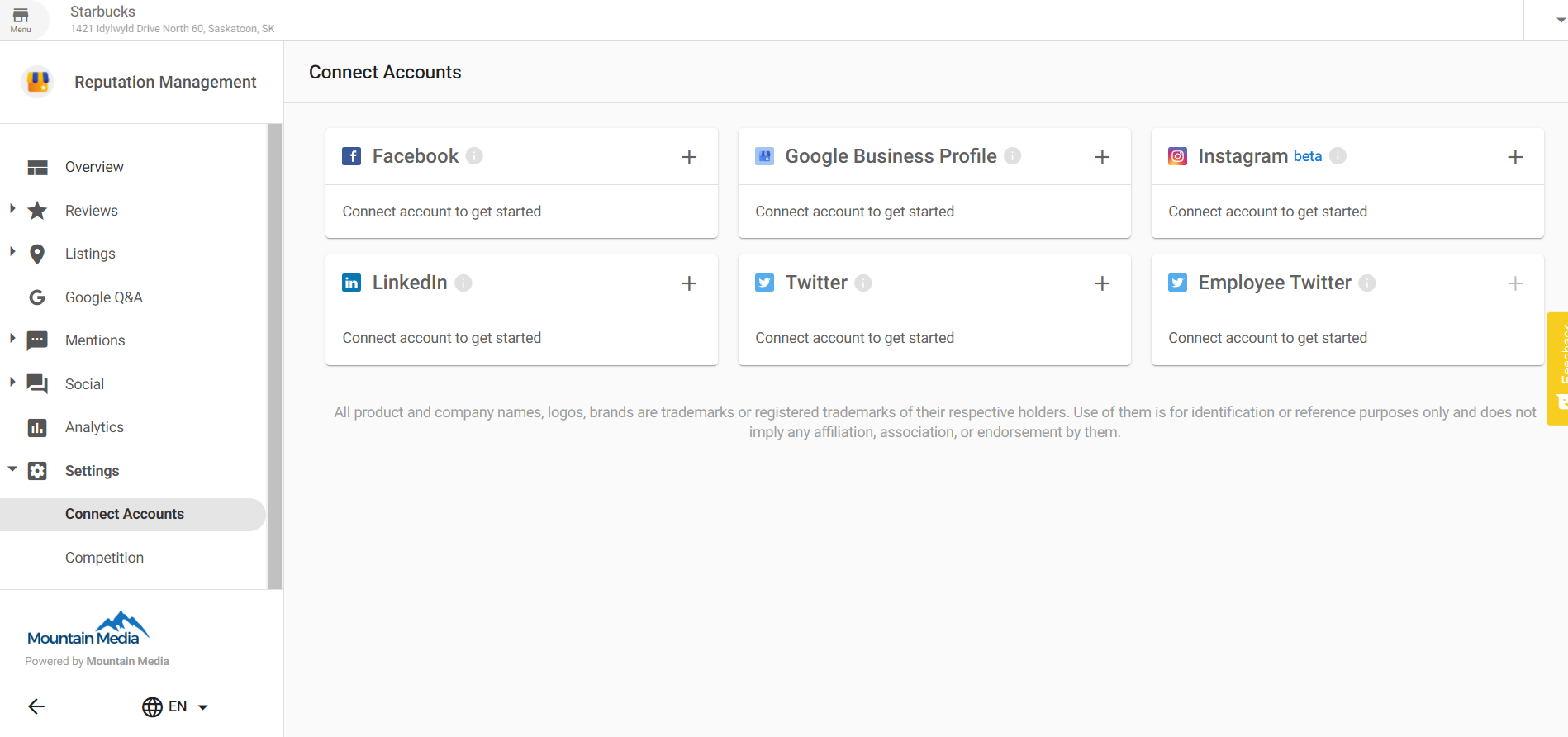The height and width of the screenshot is (737, 1568).
Task: Click the Social chat icon
Action: [37, 384]
